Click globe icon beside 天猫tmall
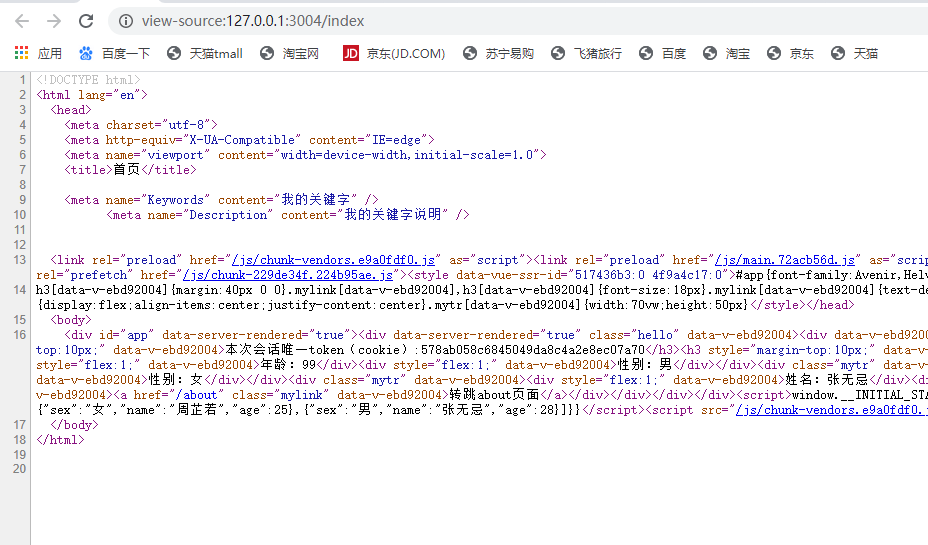928x545 pixels. point(174,53)
